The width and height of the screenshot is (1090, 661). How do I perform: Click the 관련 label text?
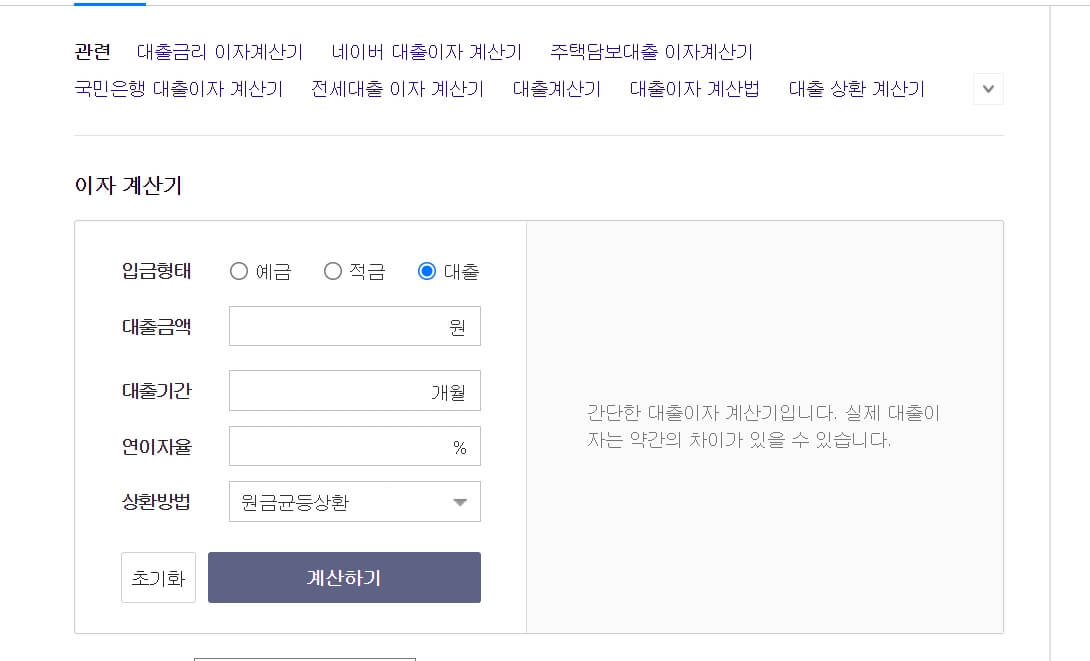[x=92, y=52]
